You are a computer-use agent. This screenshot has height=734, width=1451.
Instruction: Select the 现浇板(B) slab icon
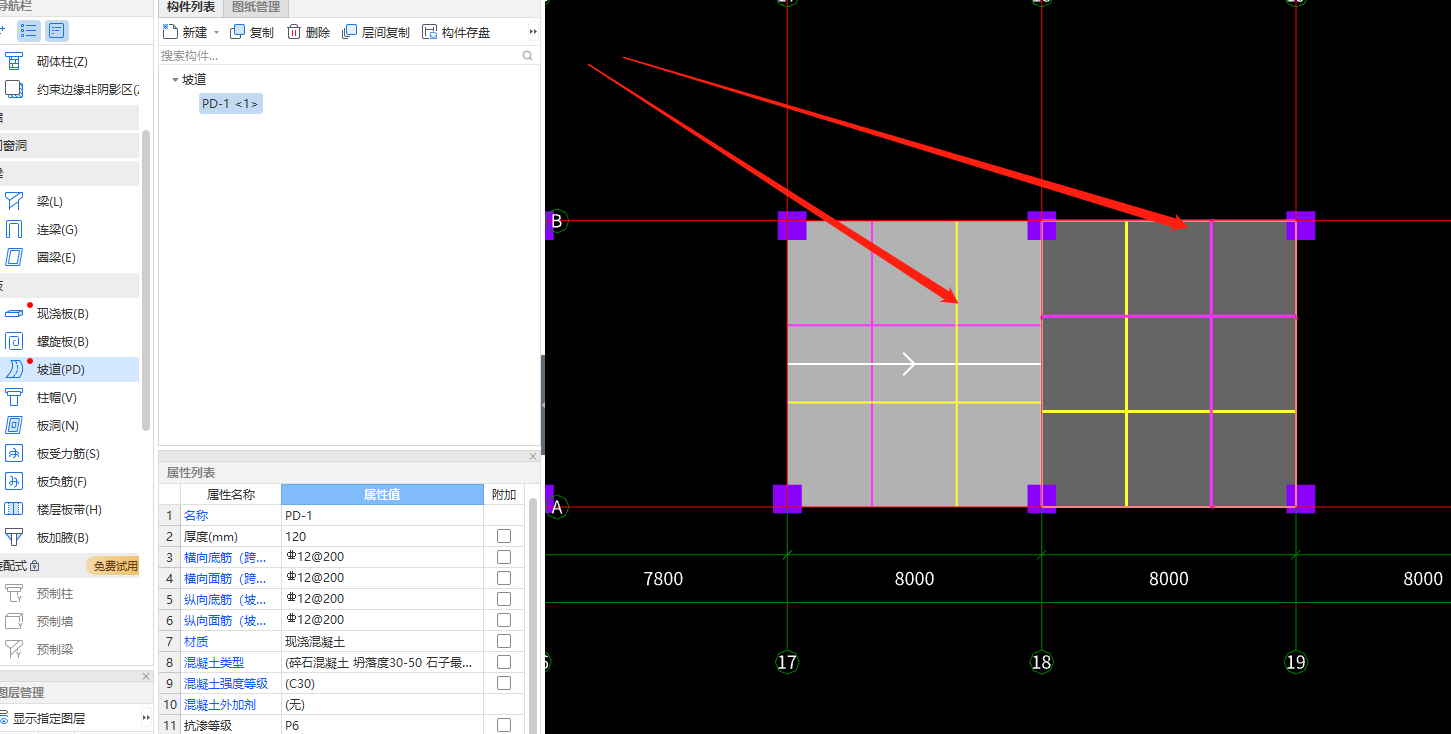click(14, 314)
